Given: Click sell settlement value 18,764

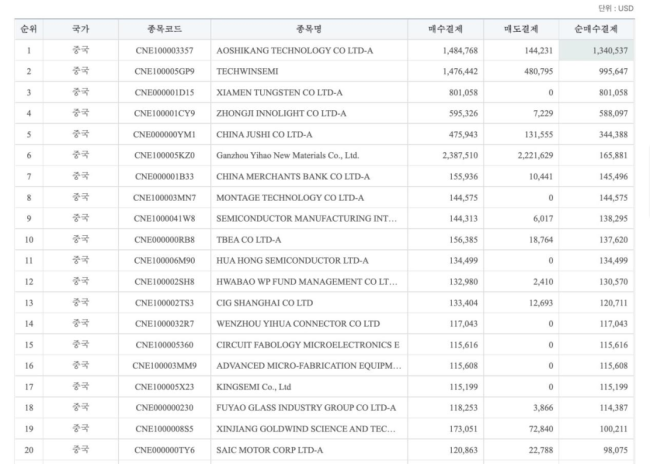Looking at the screenshot, I should [x=541, y=240].
